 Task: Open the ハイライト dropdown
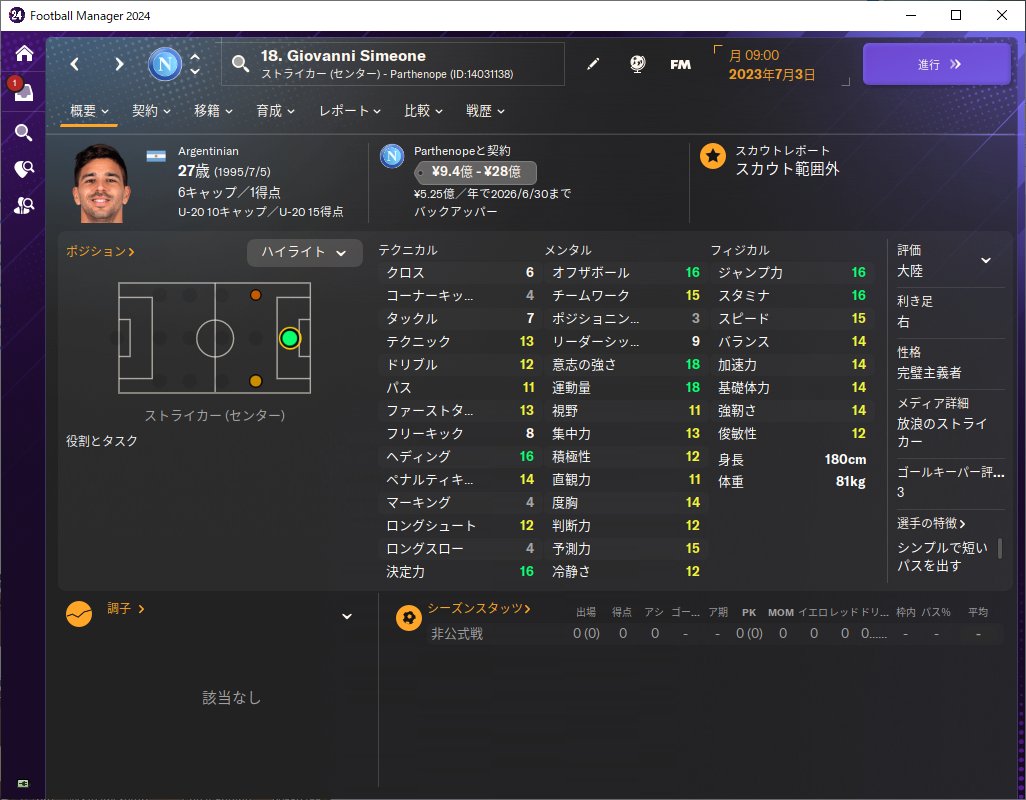[304, 252]
